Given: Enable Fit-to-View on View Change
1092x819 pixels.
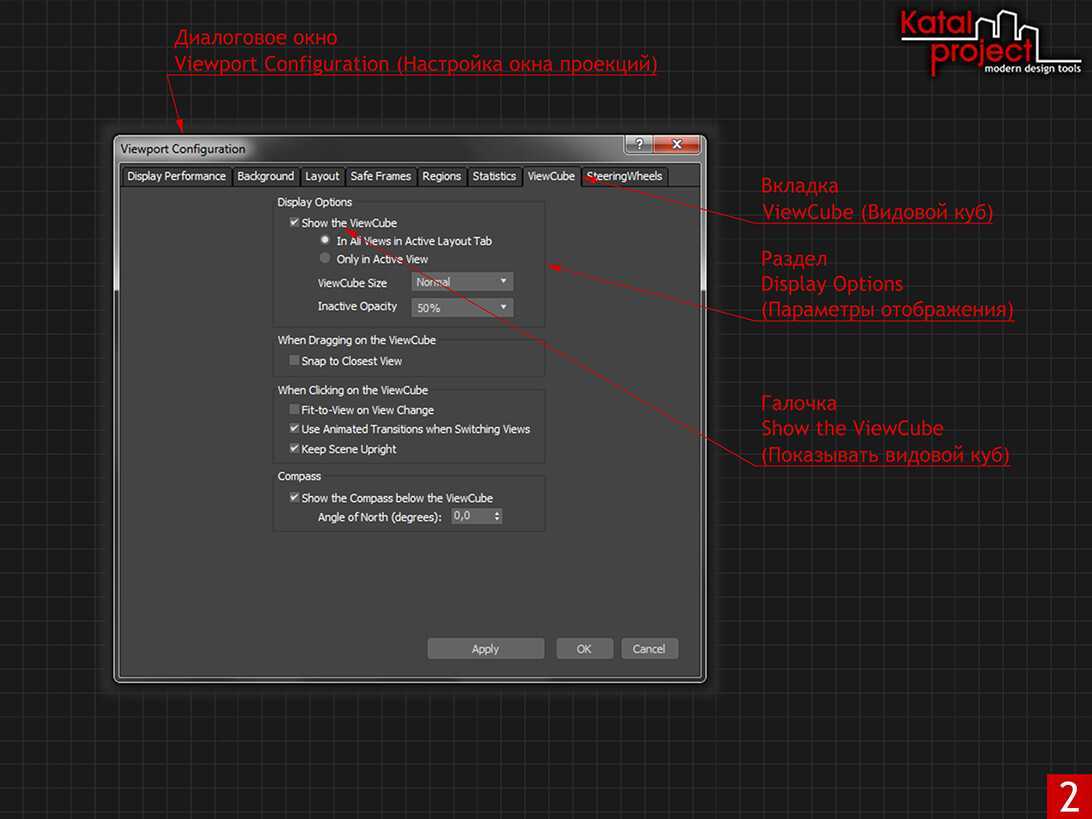Looking at the screenshot, I should click(294, 410).
